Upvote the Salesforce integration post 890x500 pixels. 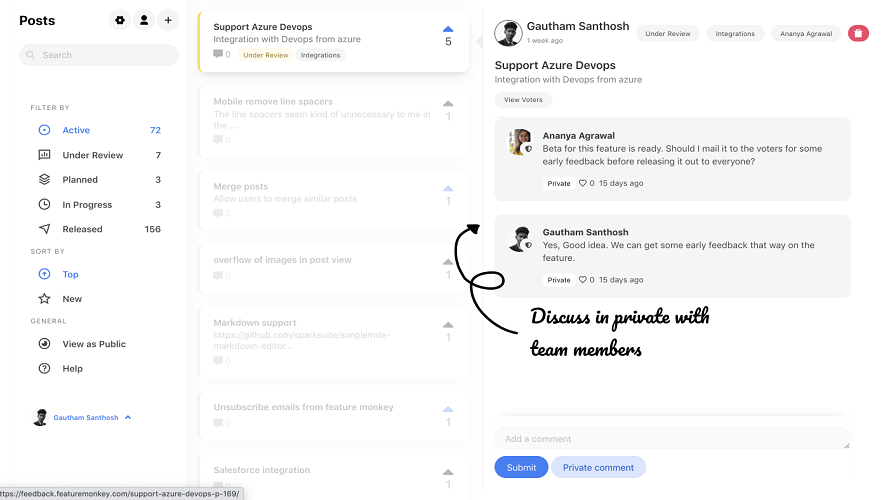tap(448, 472)
